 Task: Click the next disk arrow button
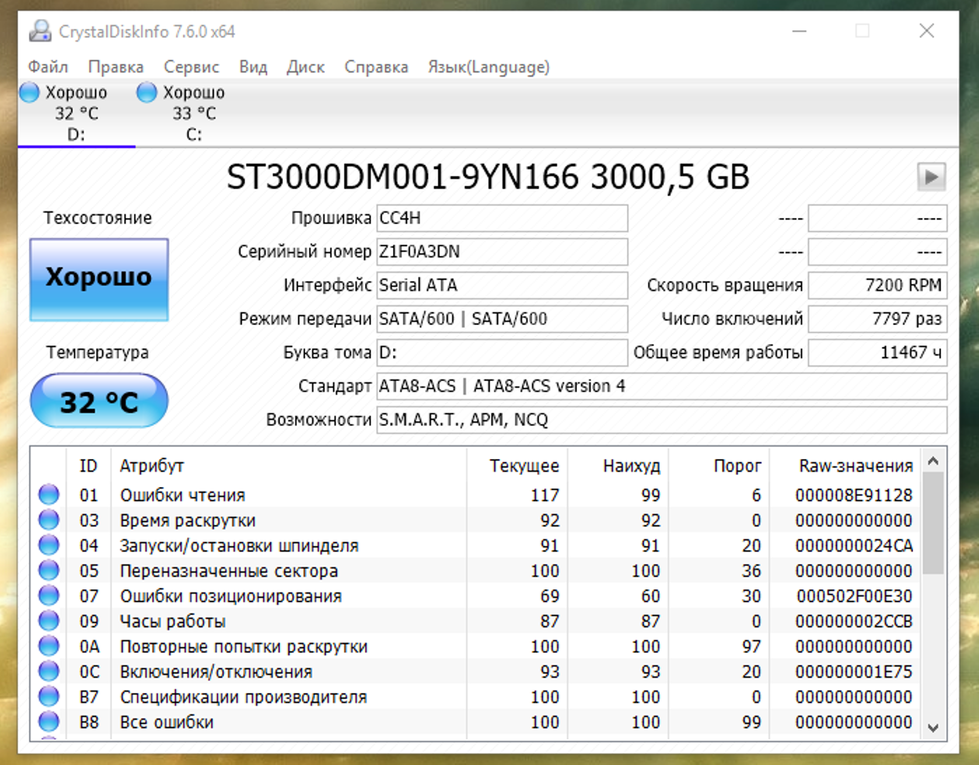point(931,177)
